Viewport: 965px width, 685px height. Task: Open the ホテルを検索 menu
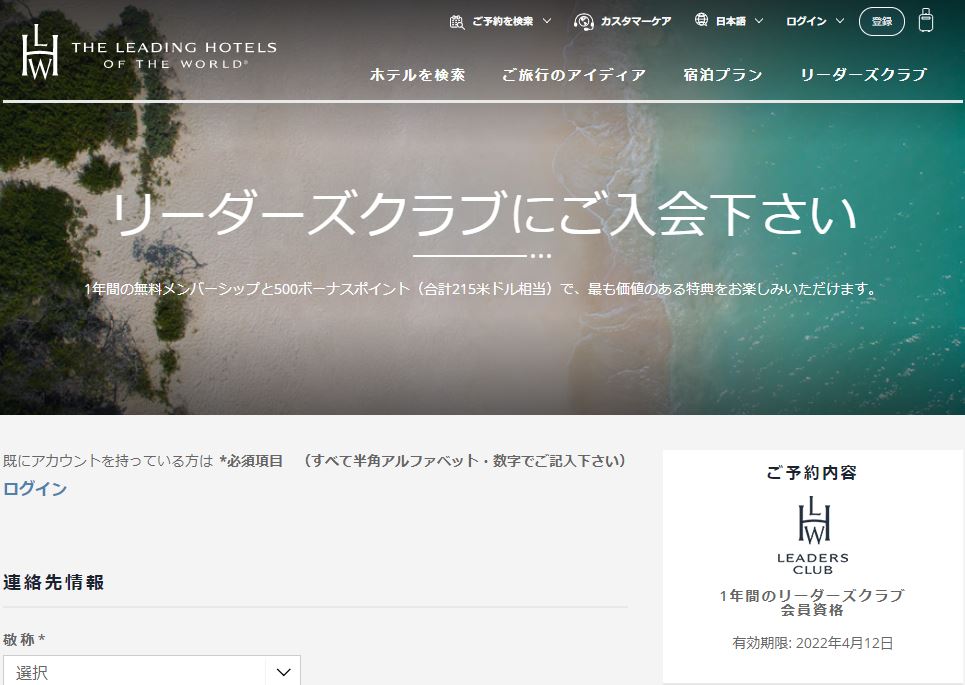(417, 75)
